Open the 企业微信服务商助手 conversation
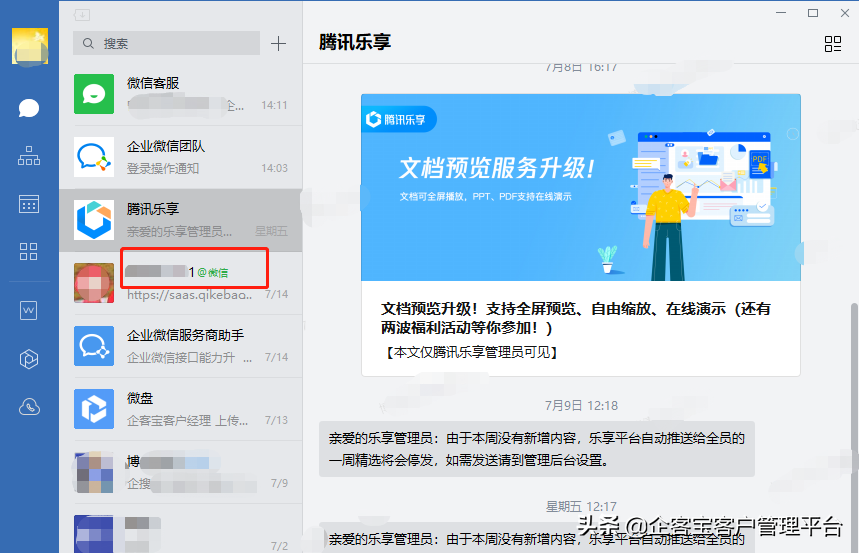This screenshot has height=553, width=859. (x=181, y=346)
